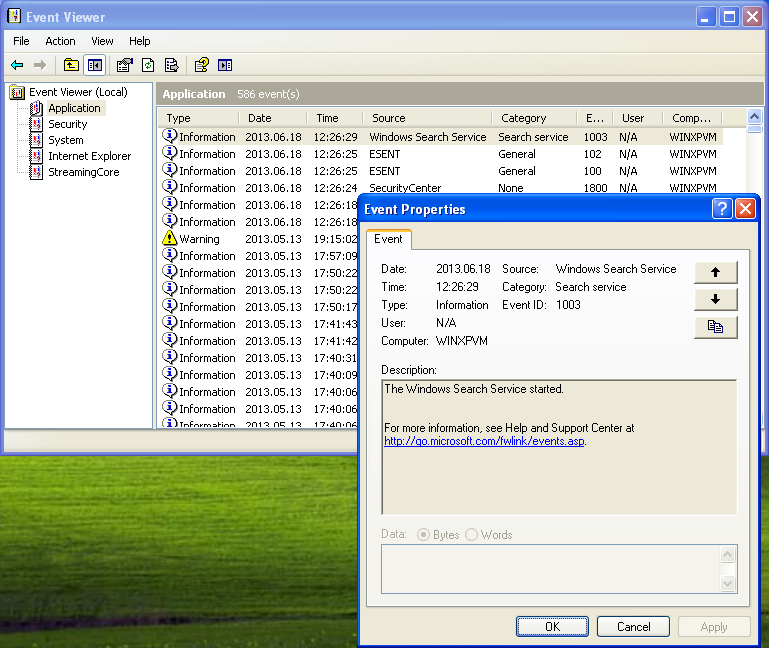The width and height of the screenshot is (769, 648).
Task: Click the last toolbar icon beside Help
Action: point(225,65)
